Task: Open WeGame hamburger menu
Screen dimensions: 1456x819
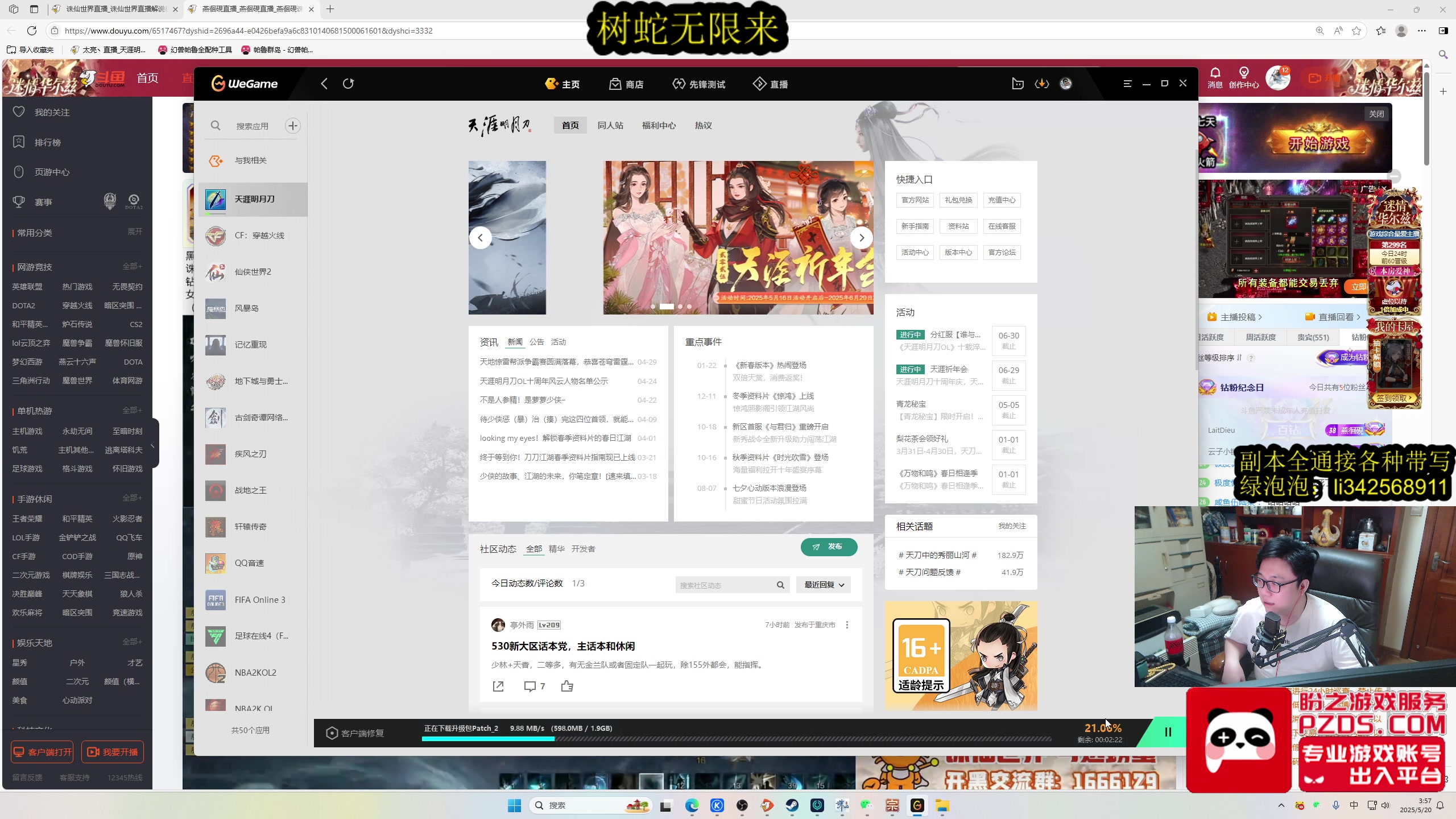Action: (1127, 84)
